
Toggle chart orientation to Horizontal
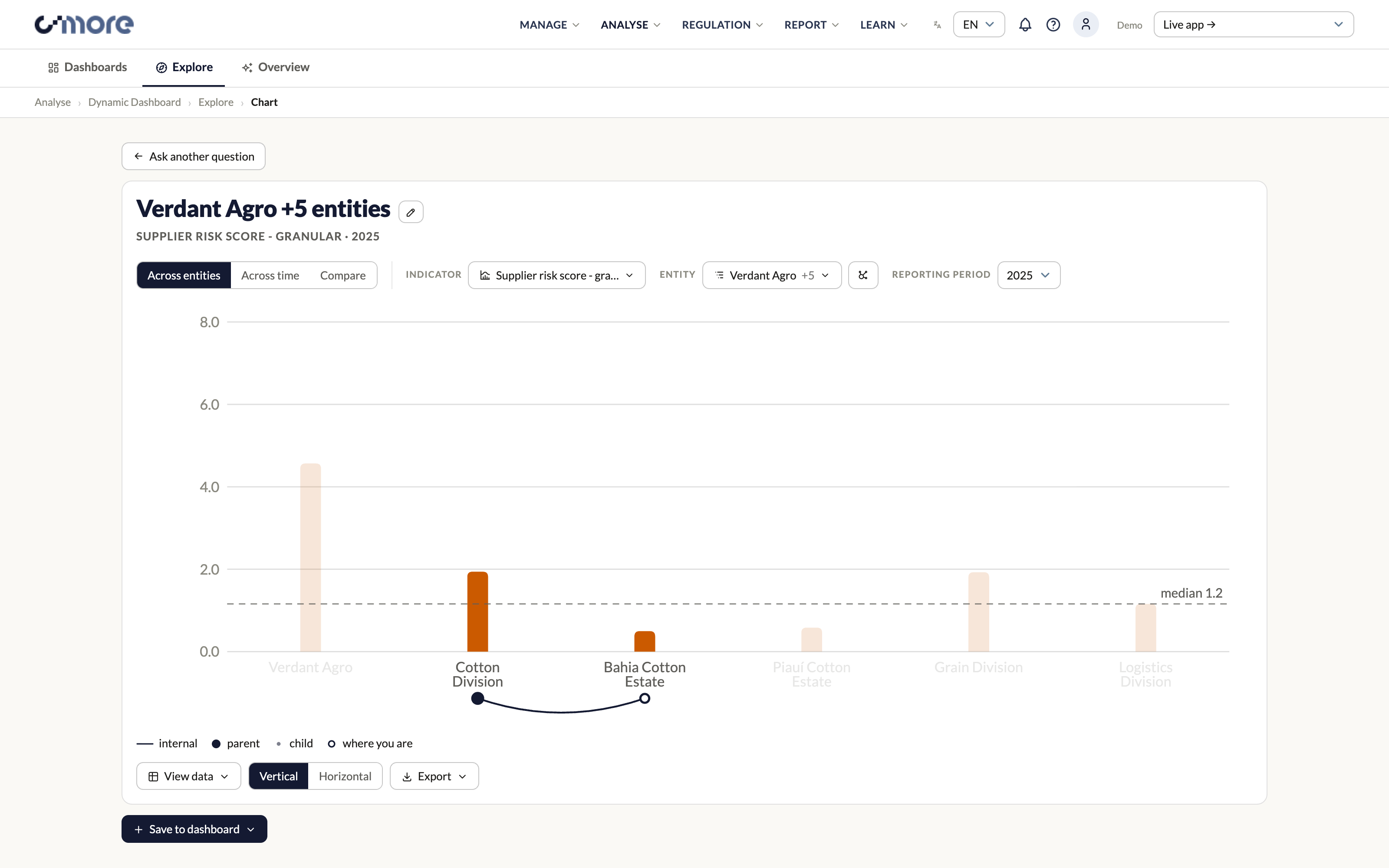(345, 776)
